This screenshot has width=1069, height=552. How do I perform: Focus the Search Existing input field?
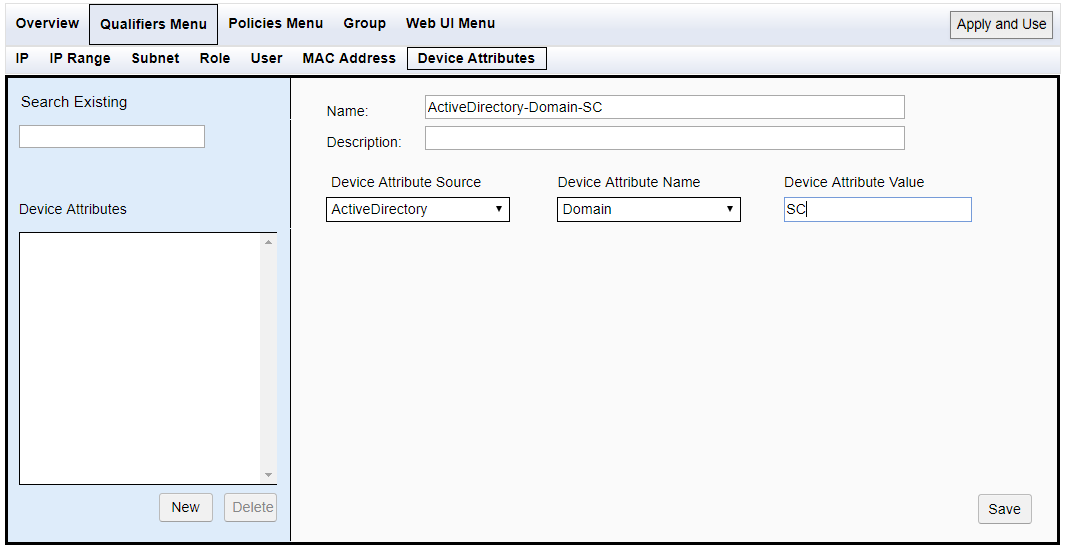(x=112, y=136)
